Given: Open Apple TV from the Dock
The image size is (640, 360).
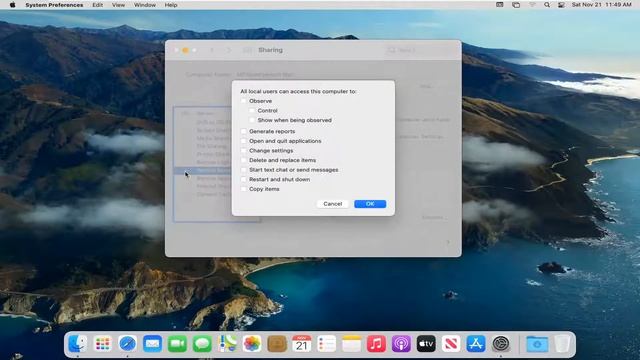Looking at the screenshot, I should click(x=426, y=344).
